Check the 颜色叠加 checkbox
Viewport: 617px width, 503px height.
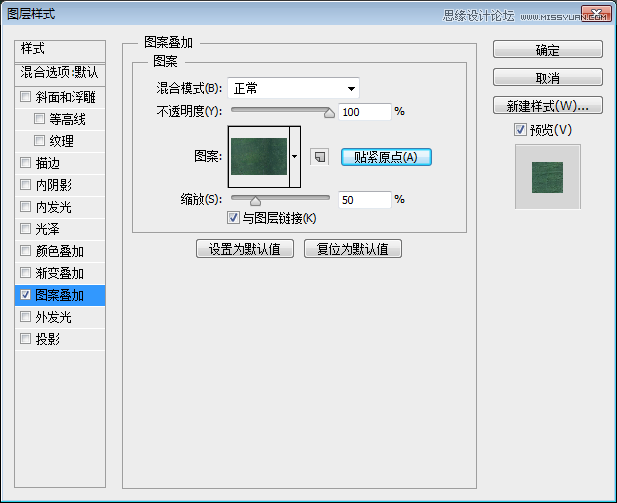(x=26, y=251)
